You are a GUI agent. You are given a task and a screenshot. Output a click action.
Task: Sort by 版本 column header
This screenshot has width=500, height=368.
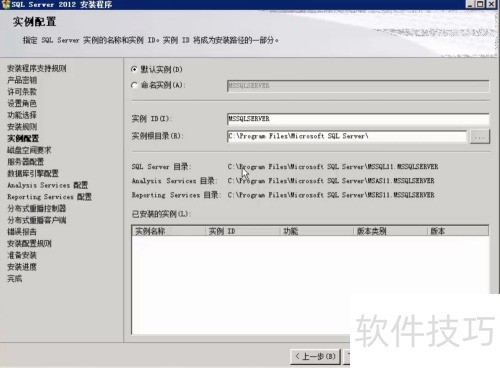(458, 231)
